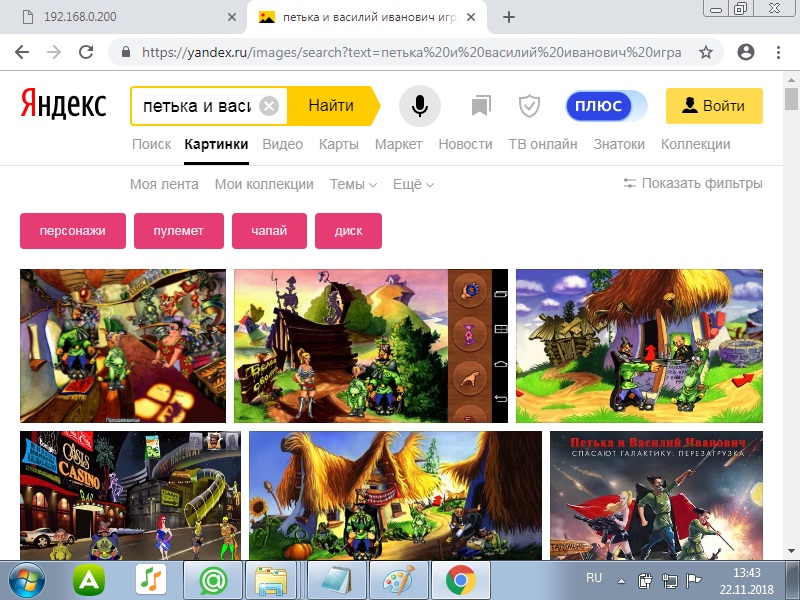Viewport: 800px width, 600px height.
Task: Open the Notepad taskbar icon
Action: point(337,581)
